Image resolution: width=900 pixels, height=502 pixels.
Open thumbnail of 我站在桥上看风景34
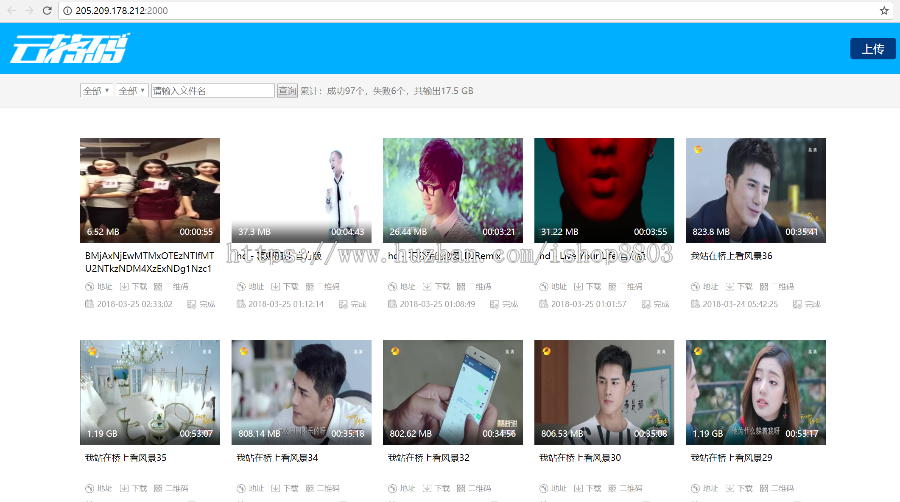(x=301, y=392)
